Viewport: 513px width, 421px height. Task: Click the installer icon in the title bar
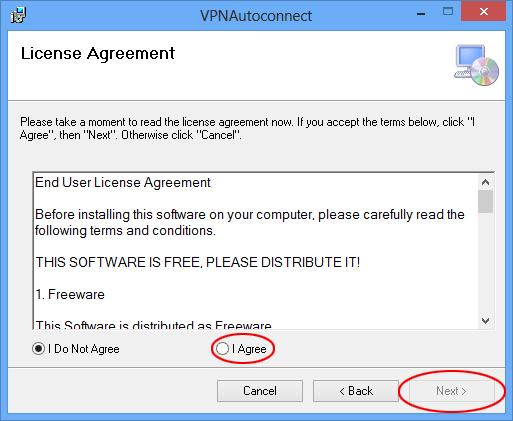18,15
